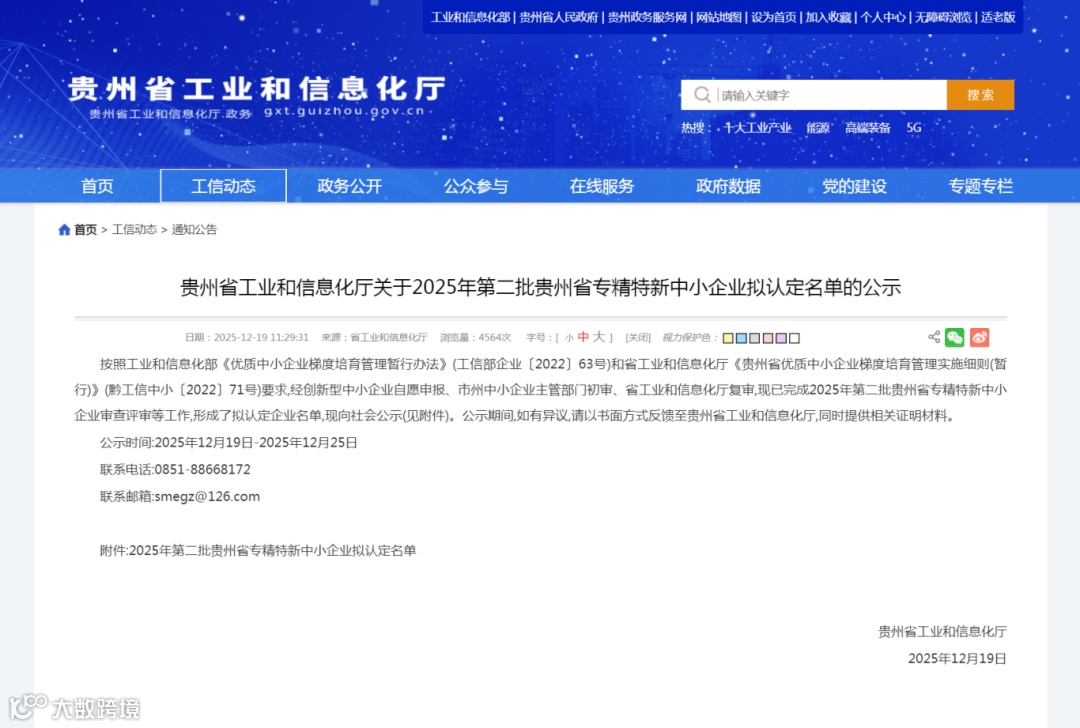
Task: Open the generic share options icon
Action: (934, 338)
